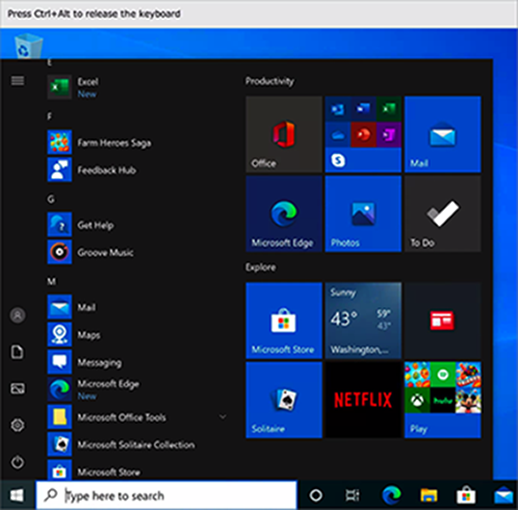This screenshot has width=518, height=510.
Task: Click the letter M index header
Action: point(51,282)
